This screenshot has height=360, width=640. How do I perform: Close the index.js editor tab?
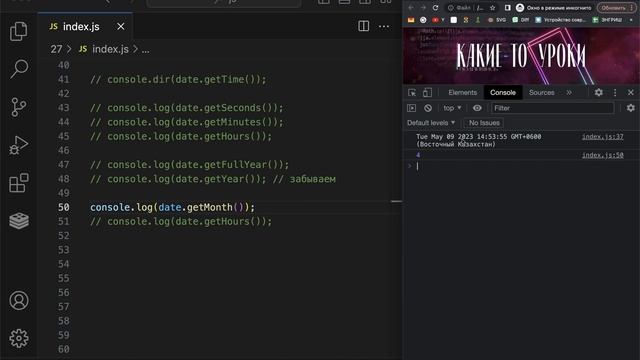[121, 27]
